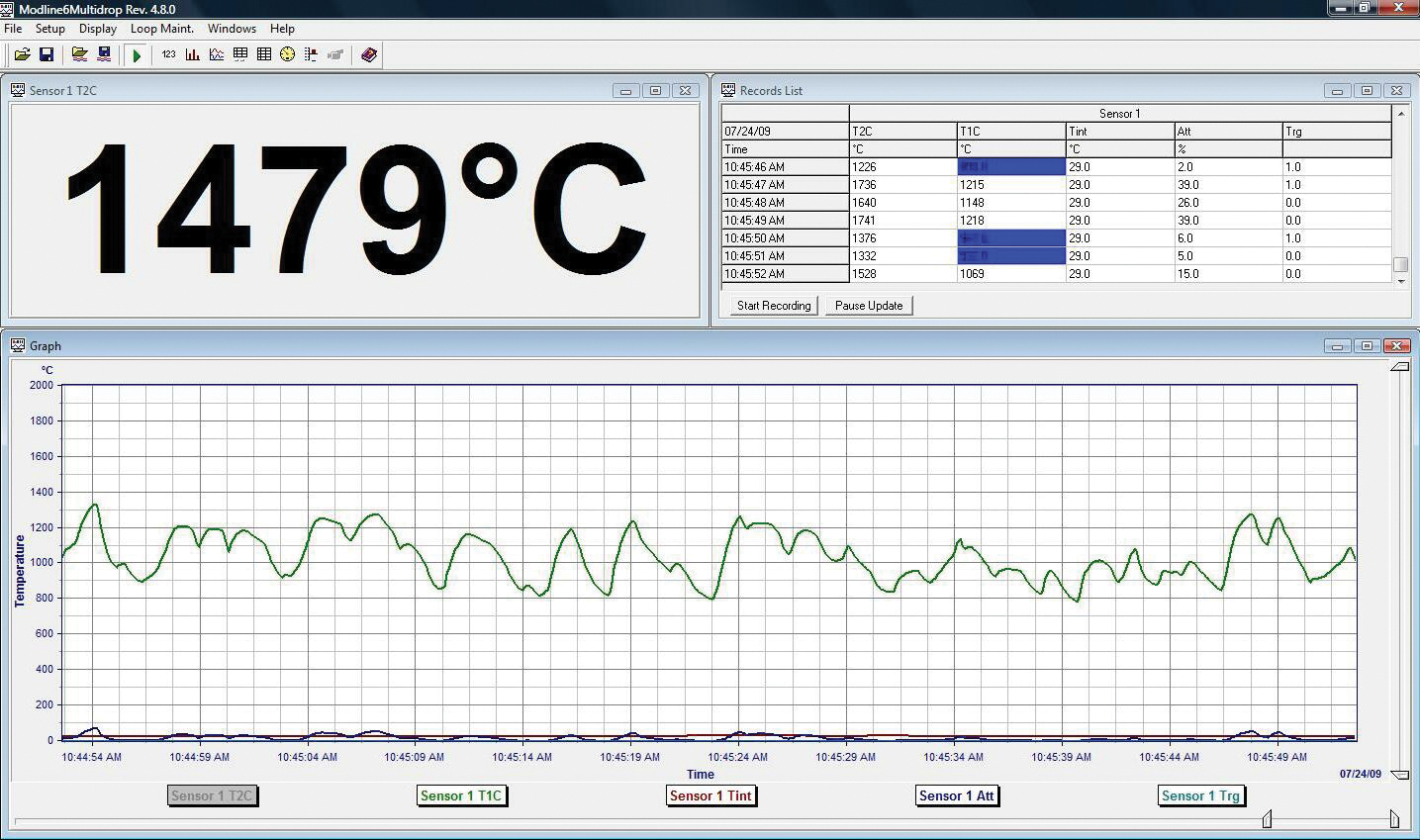
Task: Select the 10:45:46 AM record row
Action: (x=1056, y=167)
